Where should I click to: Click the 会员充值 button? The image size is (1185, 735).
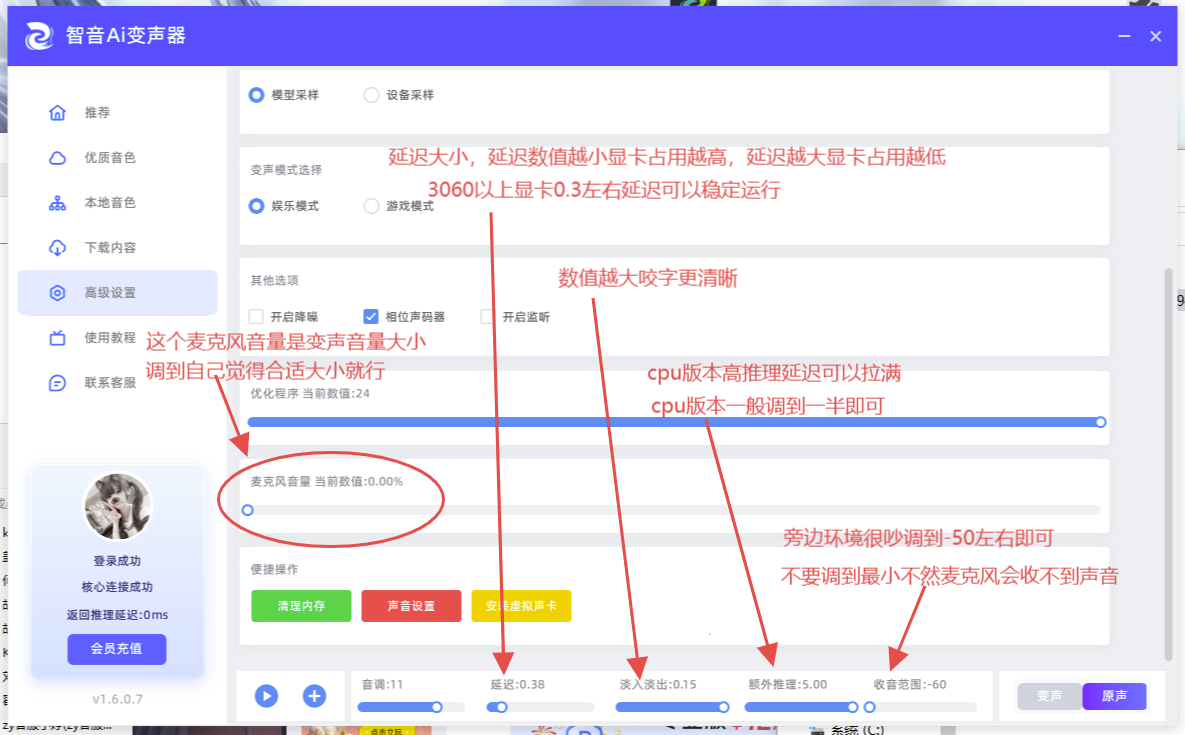tap(117, 649)
